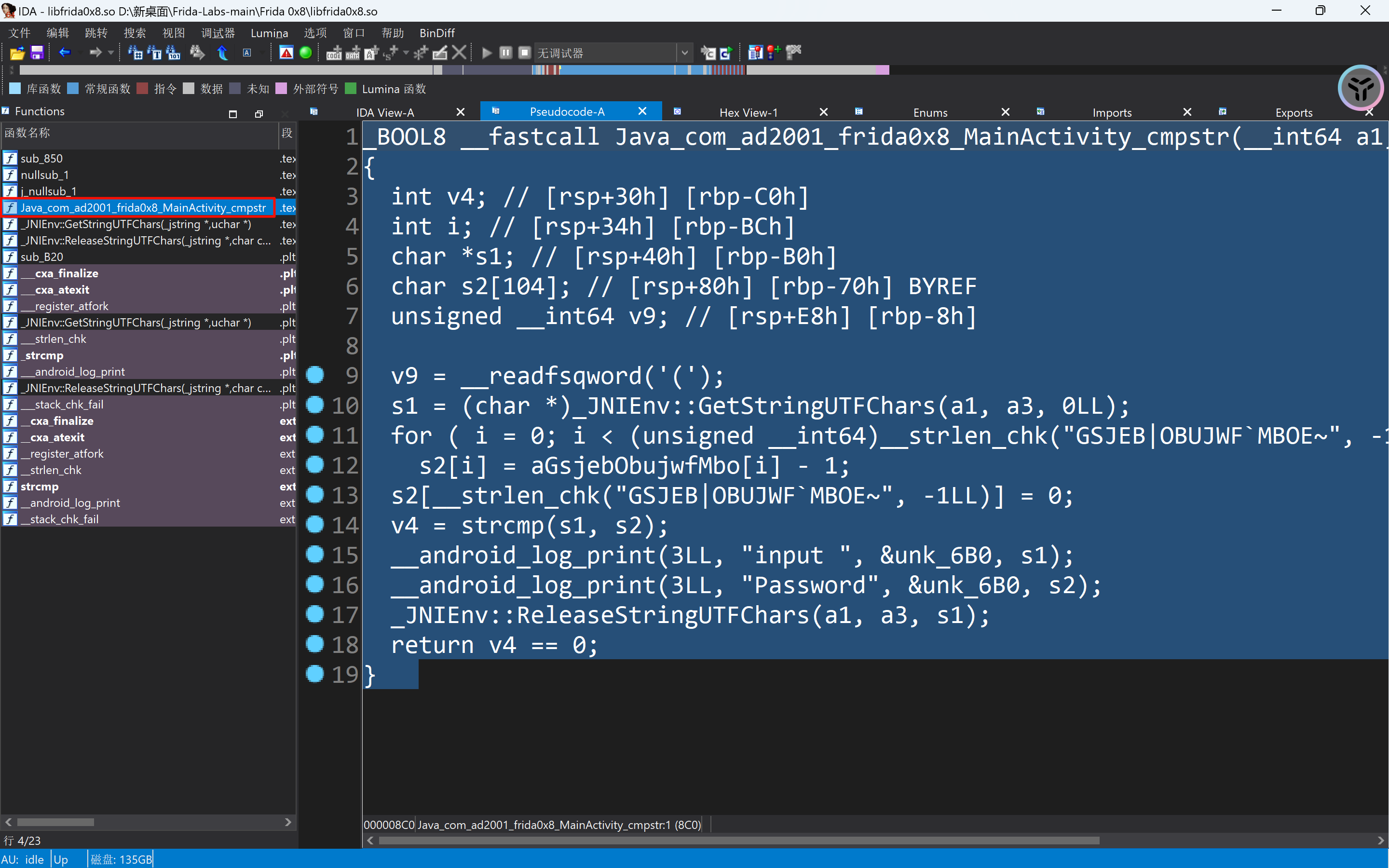
Task: Toggle breakpoint dot on line 18
Action: pos(314,644)
